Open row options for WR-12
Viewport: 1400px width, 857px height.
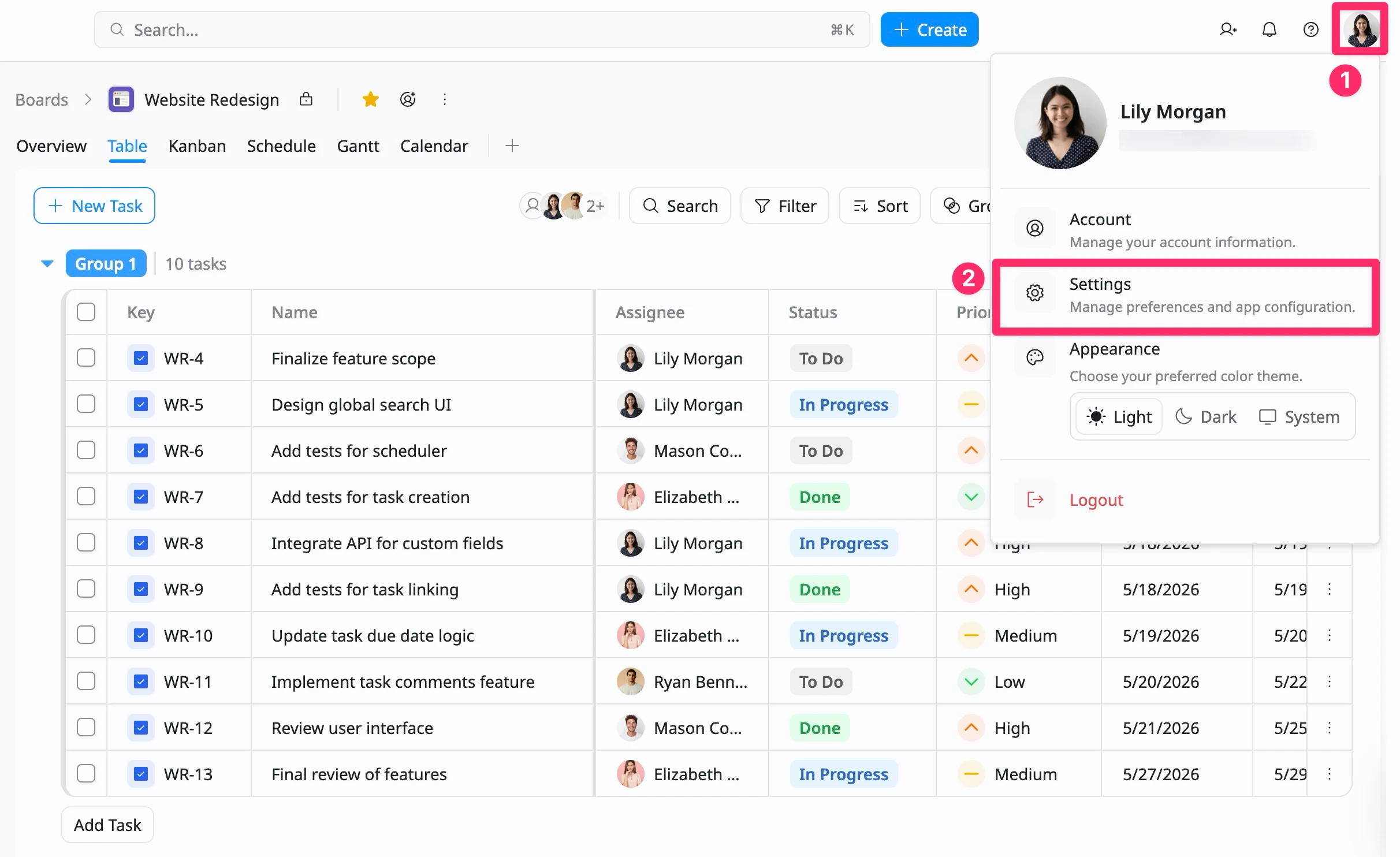pos(1329,728)
